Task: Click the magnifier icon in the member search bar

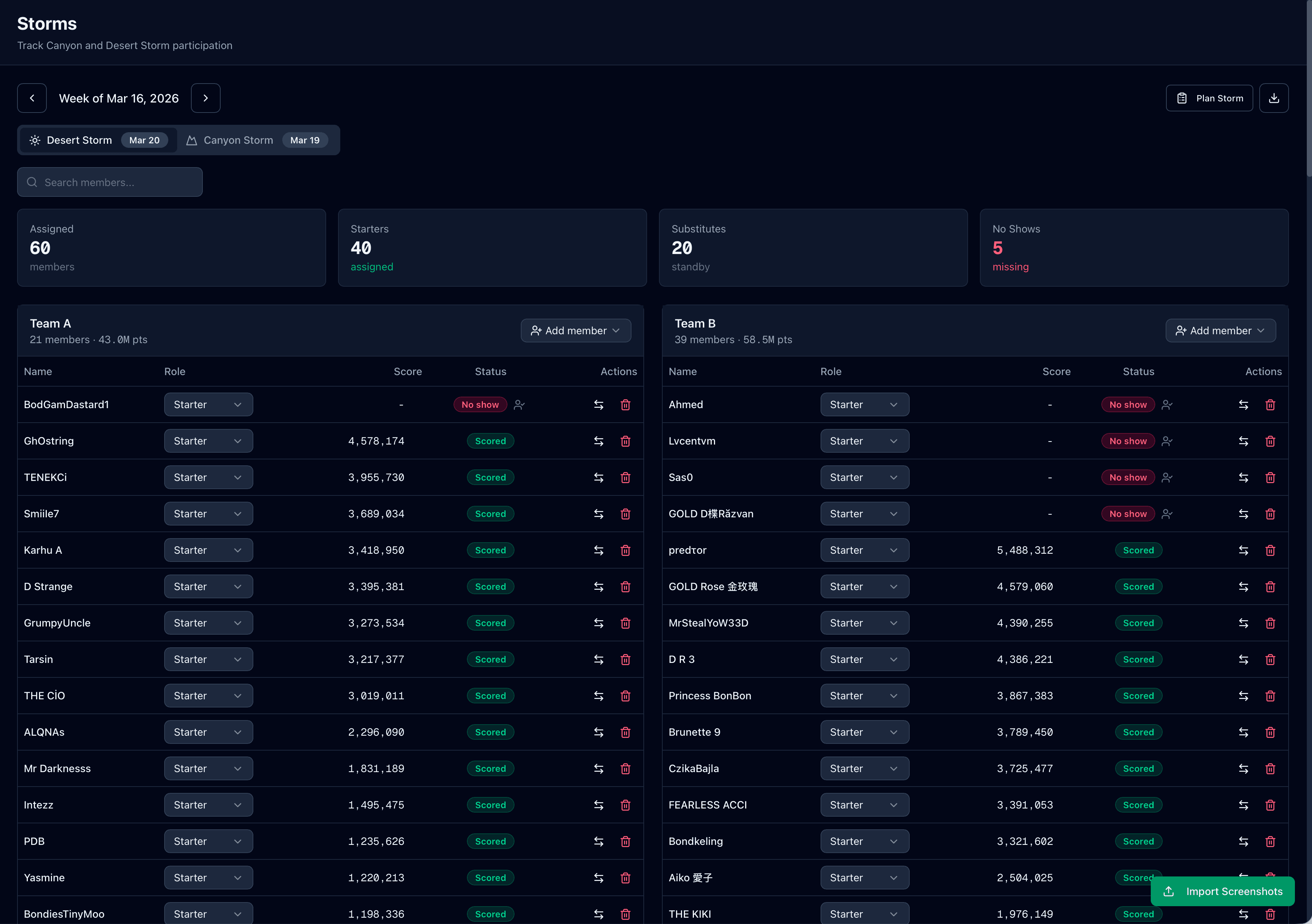Action: coord(32,182)
